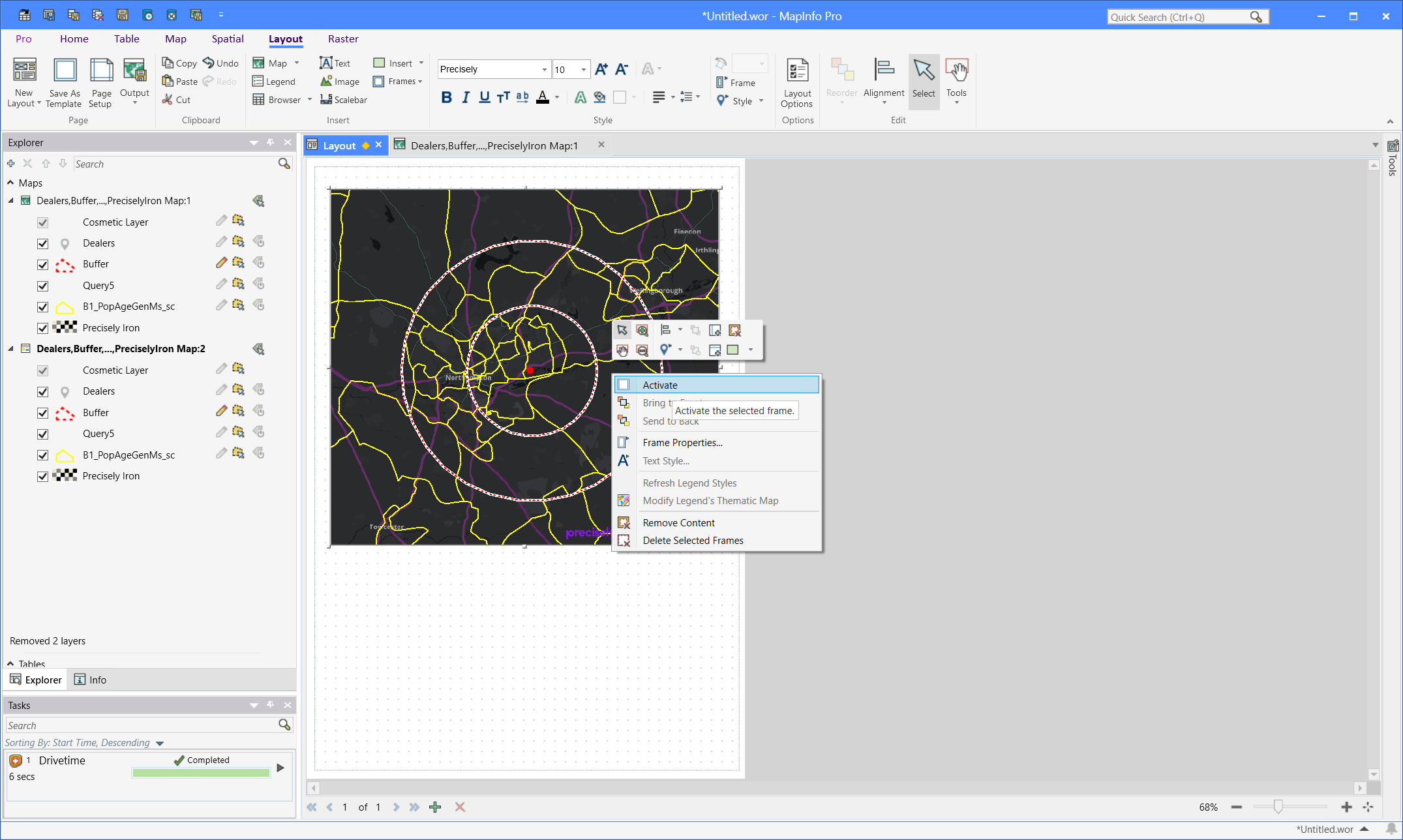Collapse the Map:2 tree node

10,349
